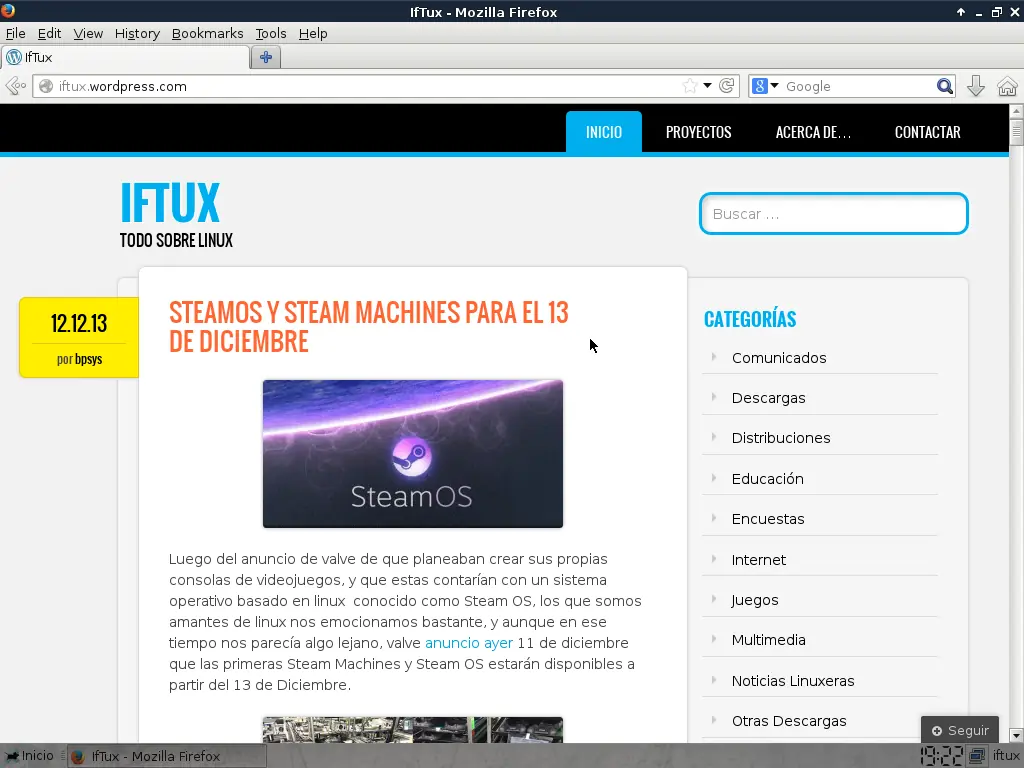The width and height of the screenshot is (1024, 768).
Task: Click the IfTux - Mozilla Firefox taskbar button
Action: coord(167,756)
